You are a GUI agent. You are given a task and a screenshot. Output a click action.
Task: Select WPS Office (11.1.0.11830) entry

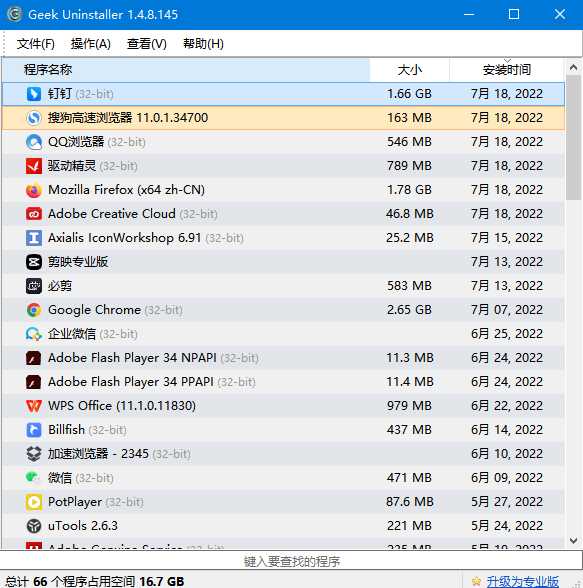click(122, 406)
